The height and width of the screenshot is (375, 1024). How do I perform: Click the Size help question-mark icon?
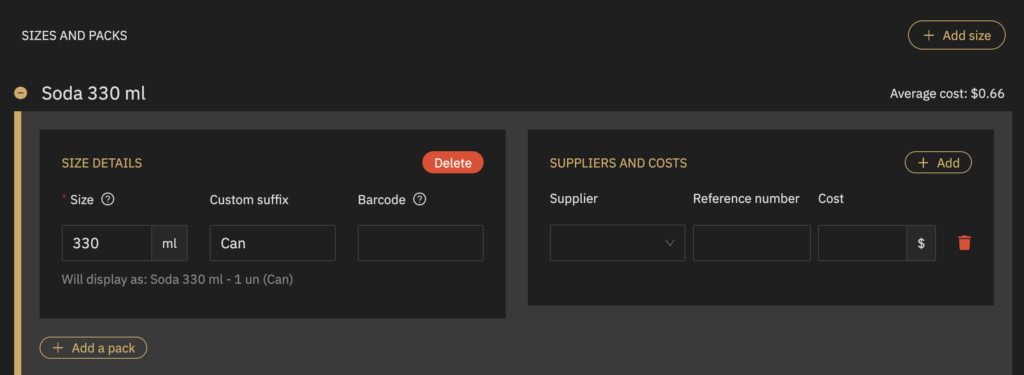108,199
